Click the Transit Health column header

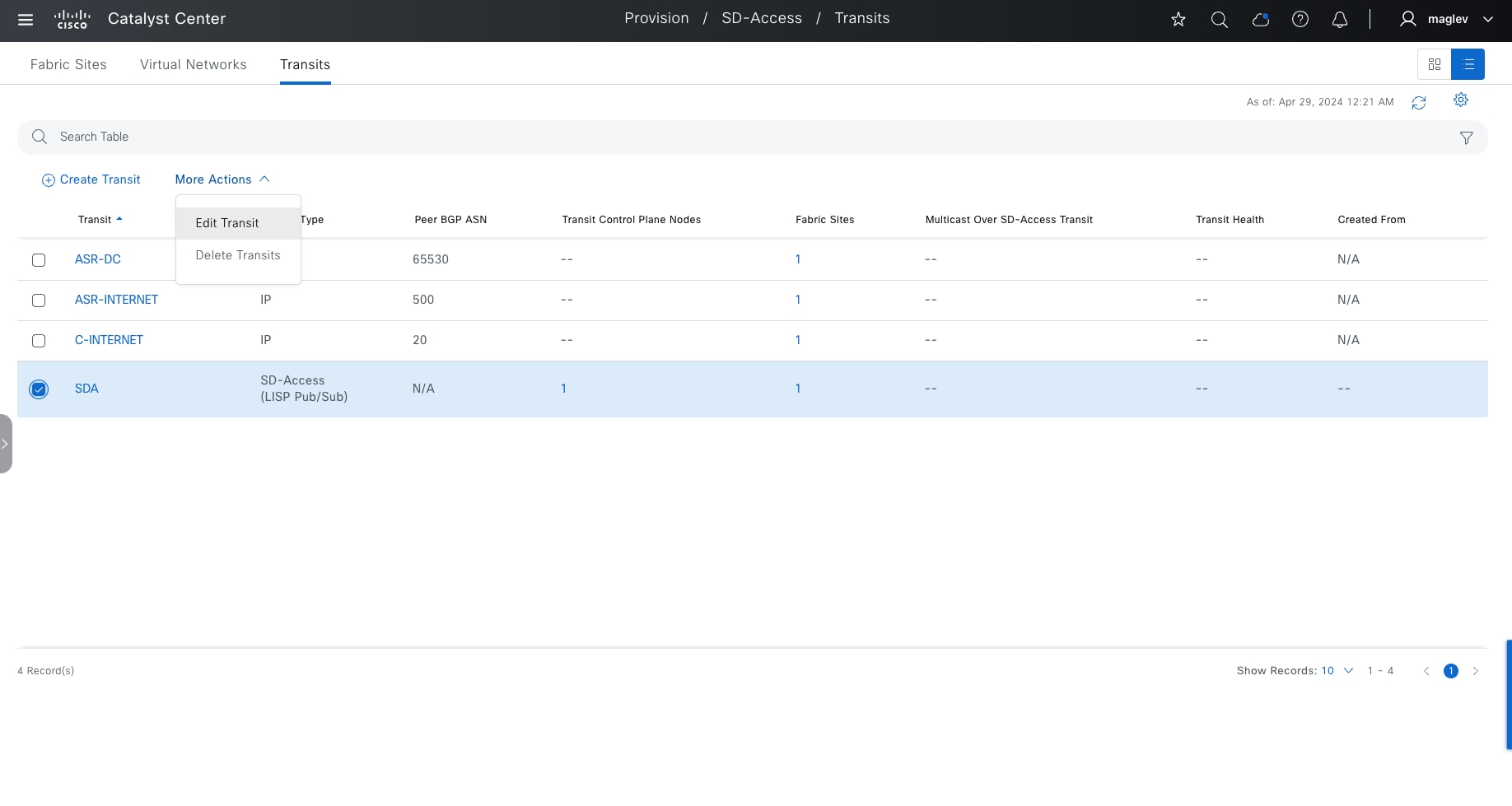pyautogui.click(x=1230, y=220)
